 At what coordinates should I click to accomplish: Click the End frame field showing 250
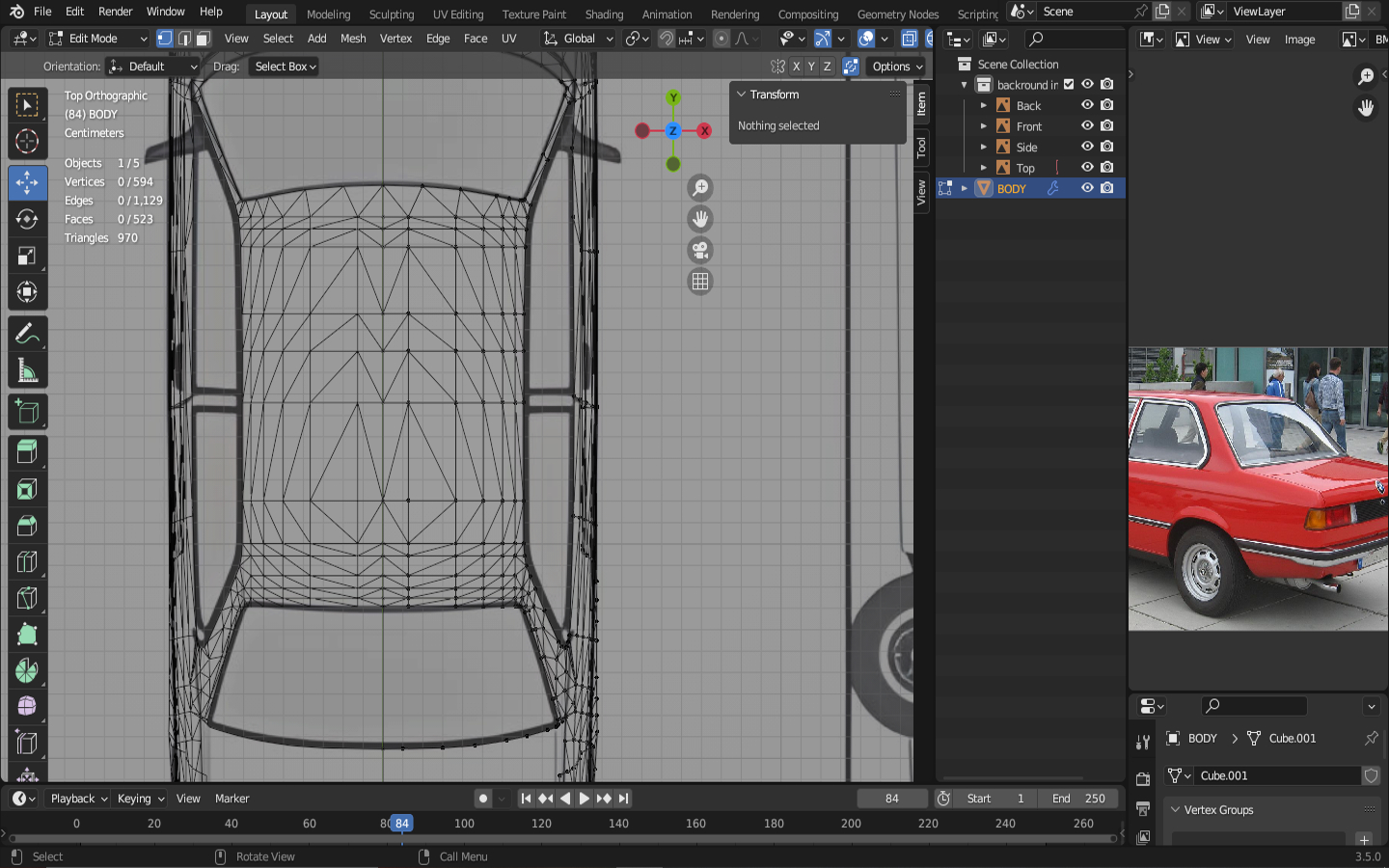[x=1080, y=799]
